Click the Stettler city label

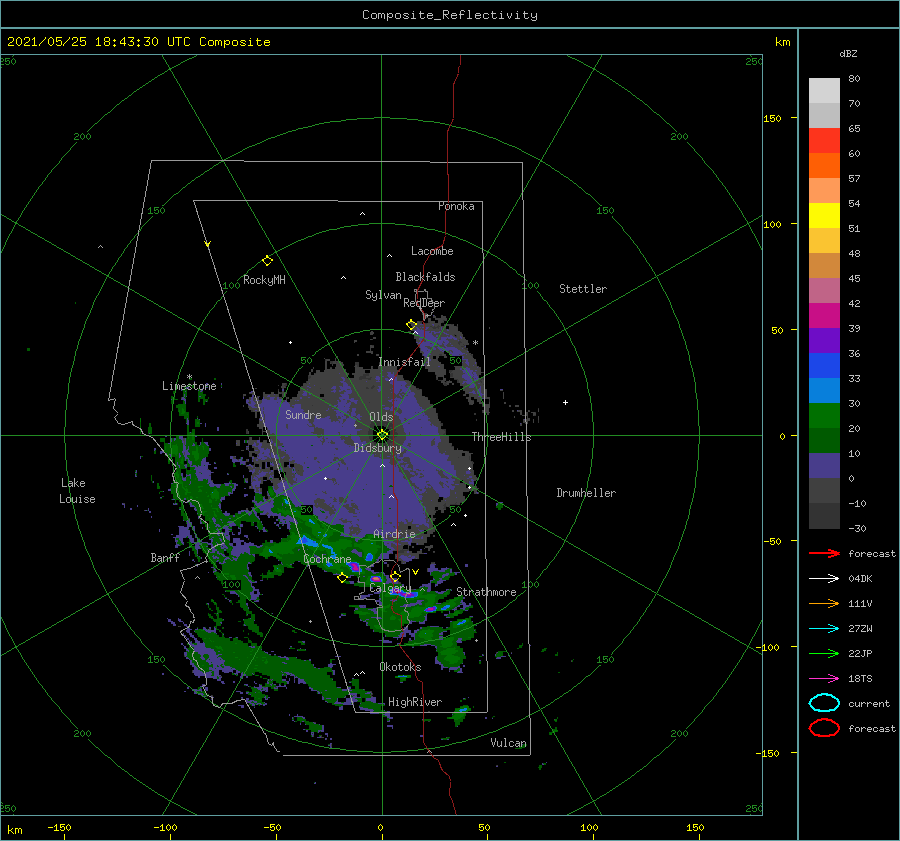click(x=583, y=289)
